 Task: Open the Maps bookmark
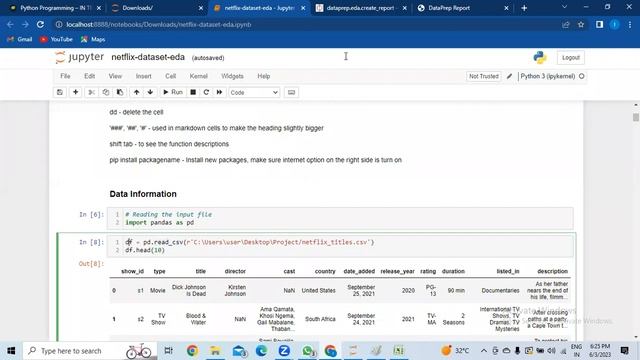93,40
